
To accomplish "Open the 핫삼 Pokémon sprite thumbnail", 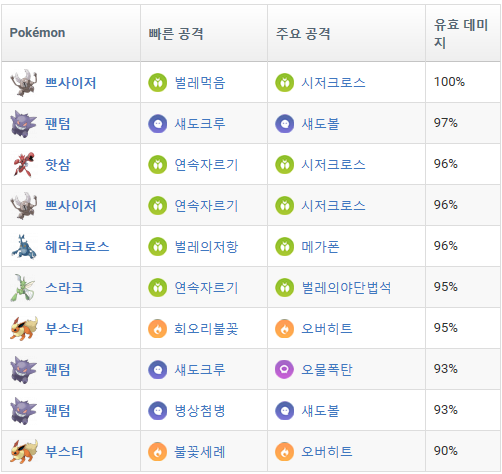I will coord(23,164).
